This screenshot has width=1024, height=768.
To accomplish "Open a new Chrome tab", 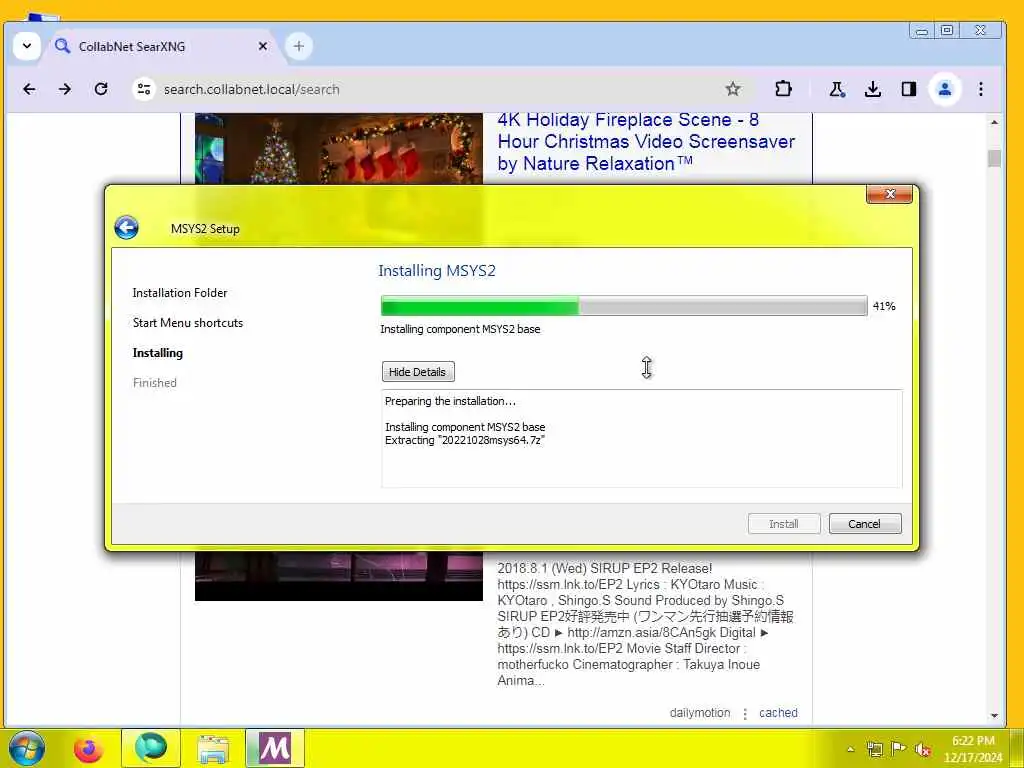I will [x=298, y=46].
